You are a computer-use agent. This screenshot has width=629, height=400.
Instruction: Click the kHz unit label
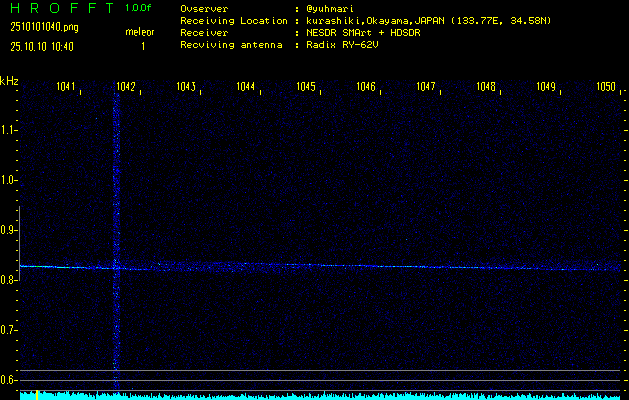[x=9, y=81]
